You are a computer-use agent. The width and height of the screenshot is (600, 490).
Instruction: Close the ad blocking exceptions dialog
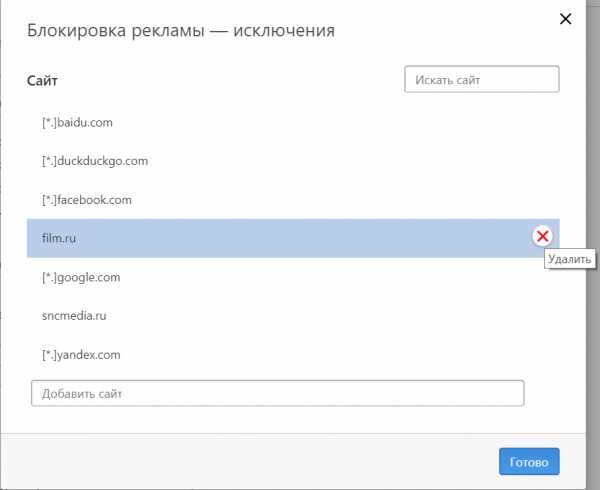pyautogui.click(x=566, y=18)
